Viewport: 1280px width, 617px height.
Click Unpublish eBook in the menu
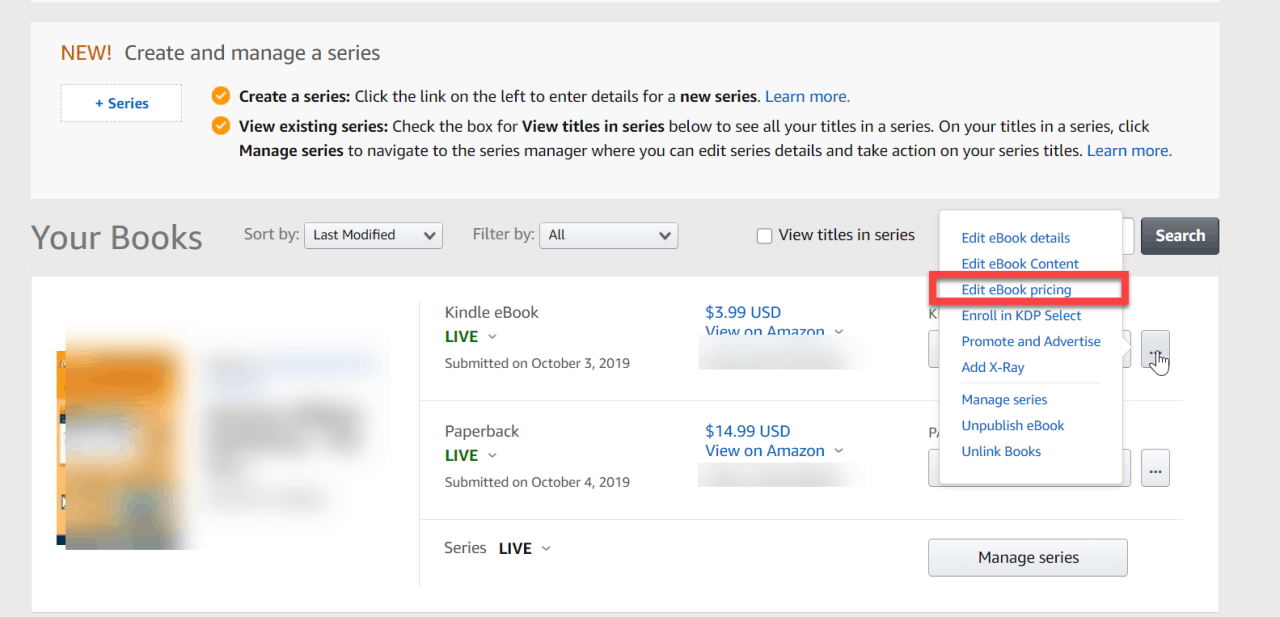tap(1013, 425)
